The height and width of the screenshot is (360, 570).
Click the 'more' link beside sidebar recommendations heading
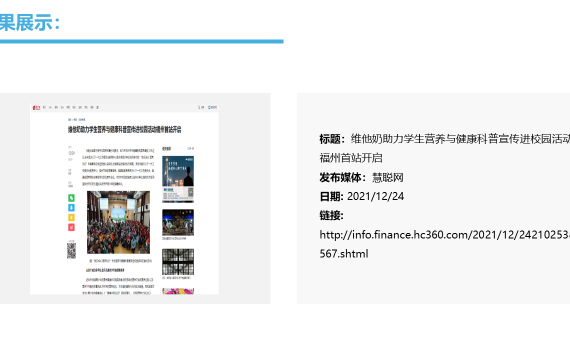[x=190, y=149]
